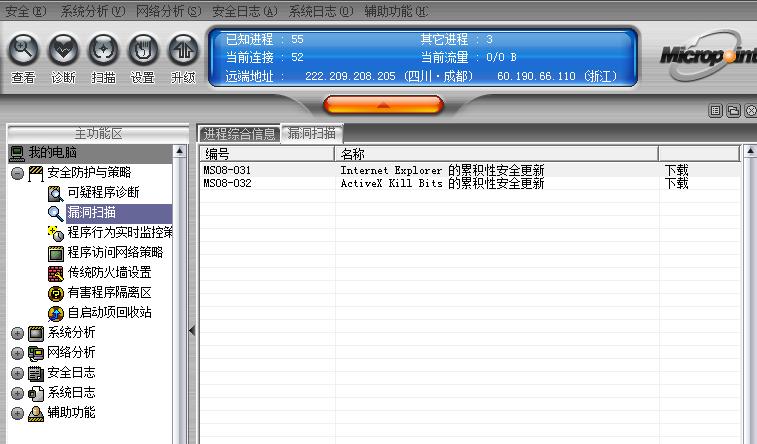Expand the 辅助功能 tree node
Screen dimensions: 757x444
point(17,413)
